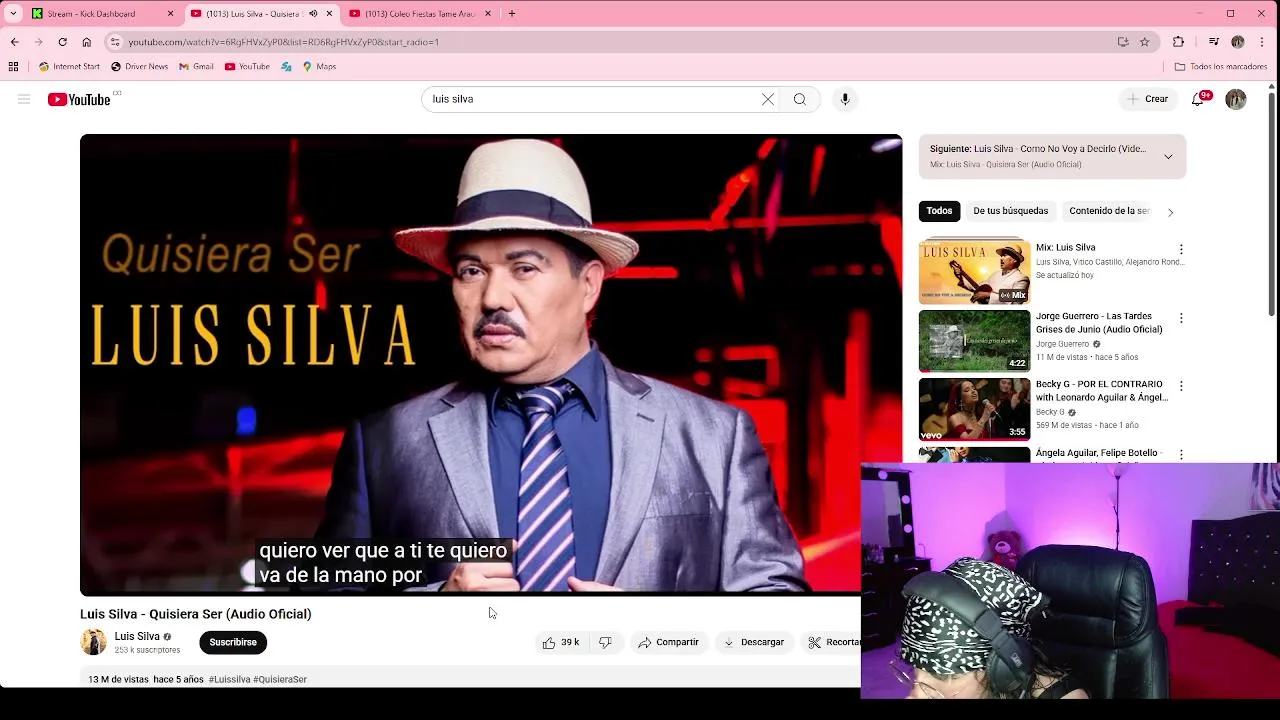This screenshot has height=720, width=1280.
Task: Select the Todos filter chip
Action: [939, 211]
